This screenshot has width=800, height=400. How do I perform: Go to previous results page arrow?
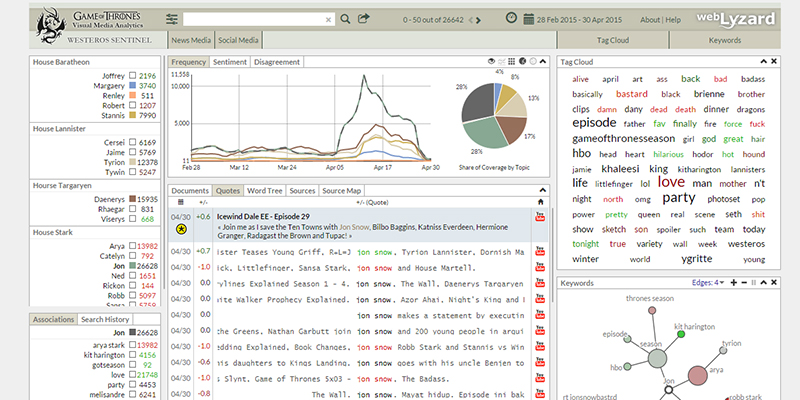pos(470,20)
